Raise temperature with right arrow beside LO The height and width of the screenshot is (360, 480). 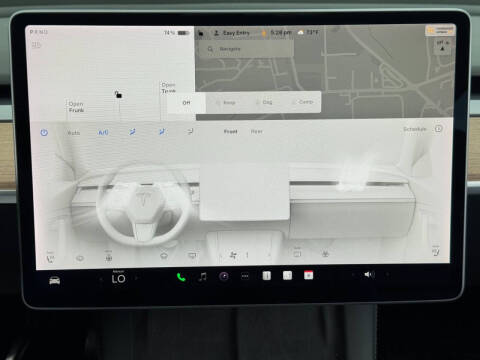pyautogui.click(x=136, y=278)
